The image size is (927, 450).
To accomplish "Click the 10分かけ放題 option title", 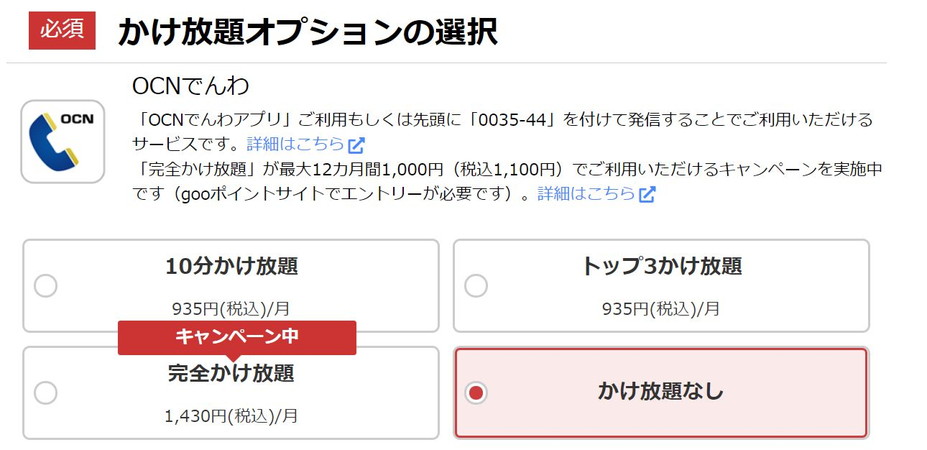I will click(231, 267).
